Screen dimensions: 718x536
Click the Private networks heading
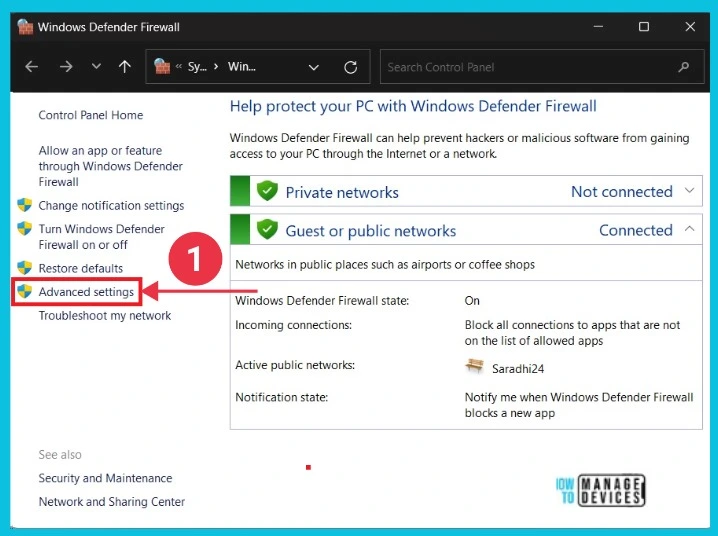click(x=342, y=192)
